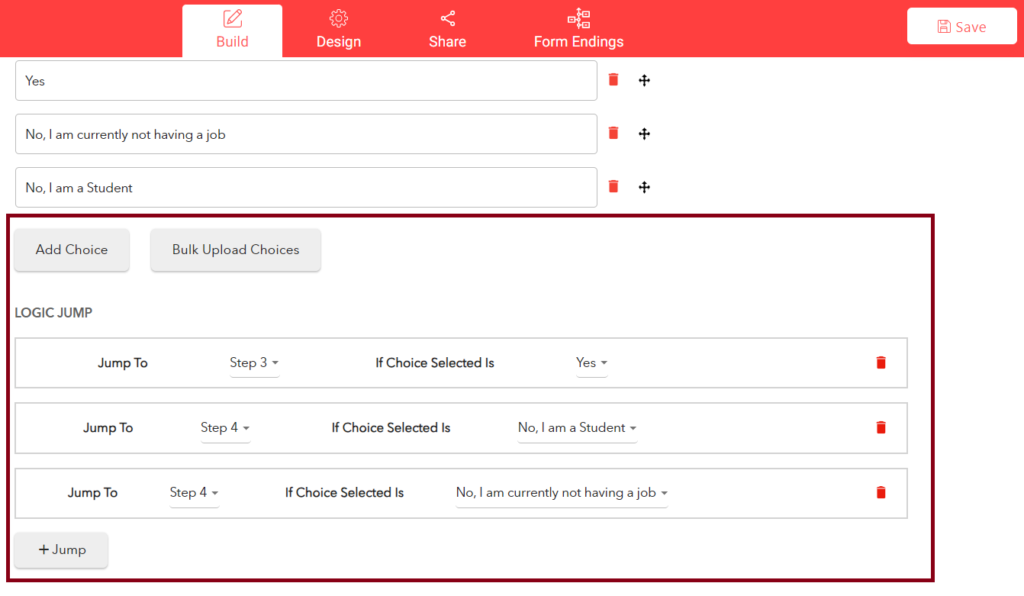The height and width of the screenshot is (596, 1024).
Task: Open the "No, I am a Student" choice dropdown
Action: point(577,427)
